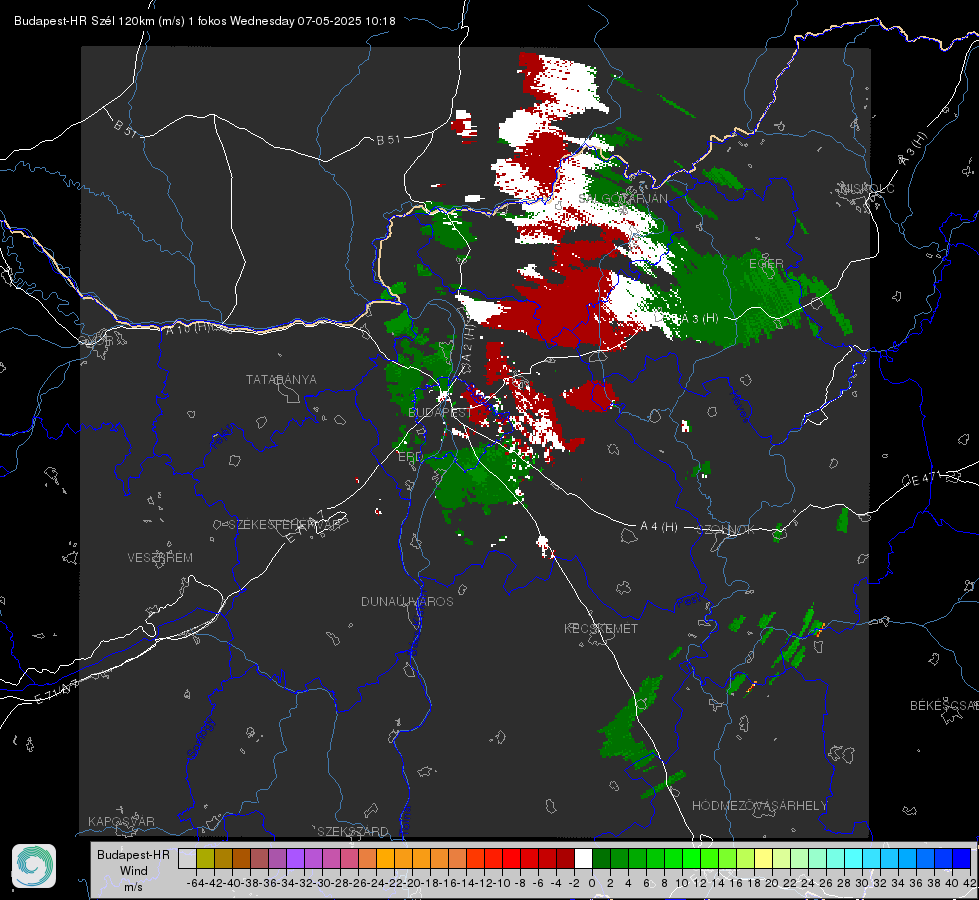Screen dimensions: 979x900
Task: Click the SZEKSZÁRD city label
Action: pos(353,831)
